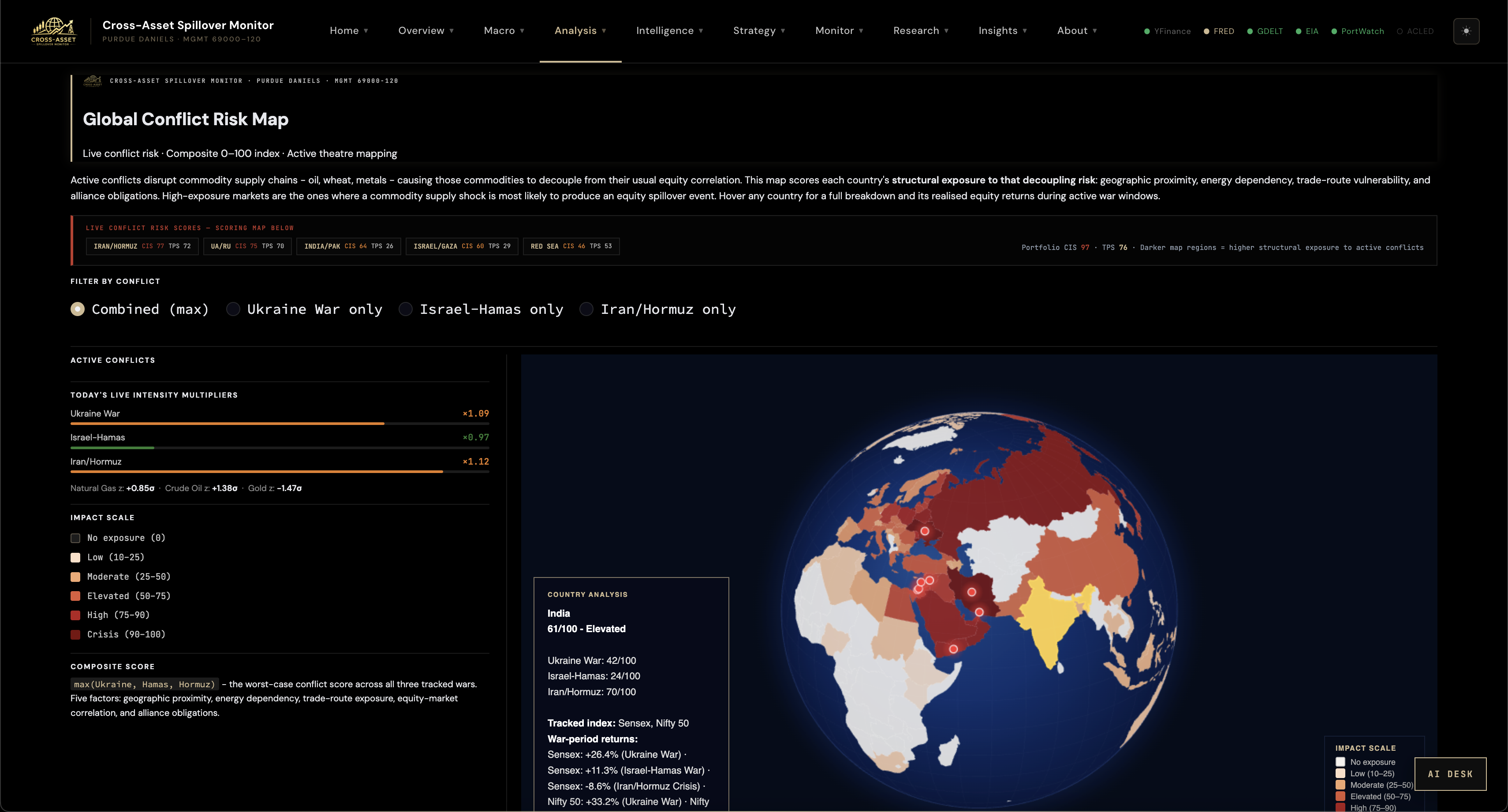
Task: Click the Ukraine War intensity bar
Action: (x=280, y=423)
